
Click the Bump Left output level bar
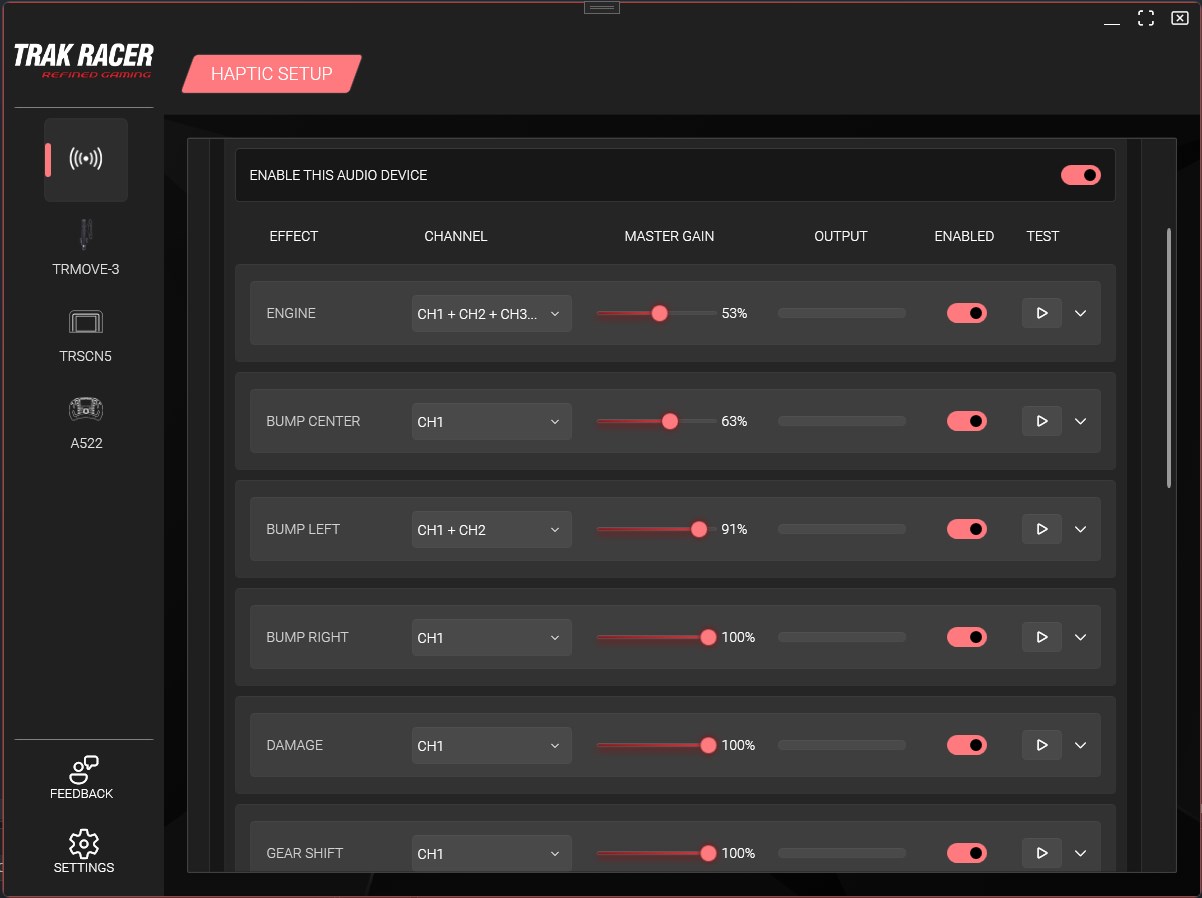pyautogui.click(x=842, y=529)
